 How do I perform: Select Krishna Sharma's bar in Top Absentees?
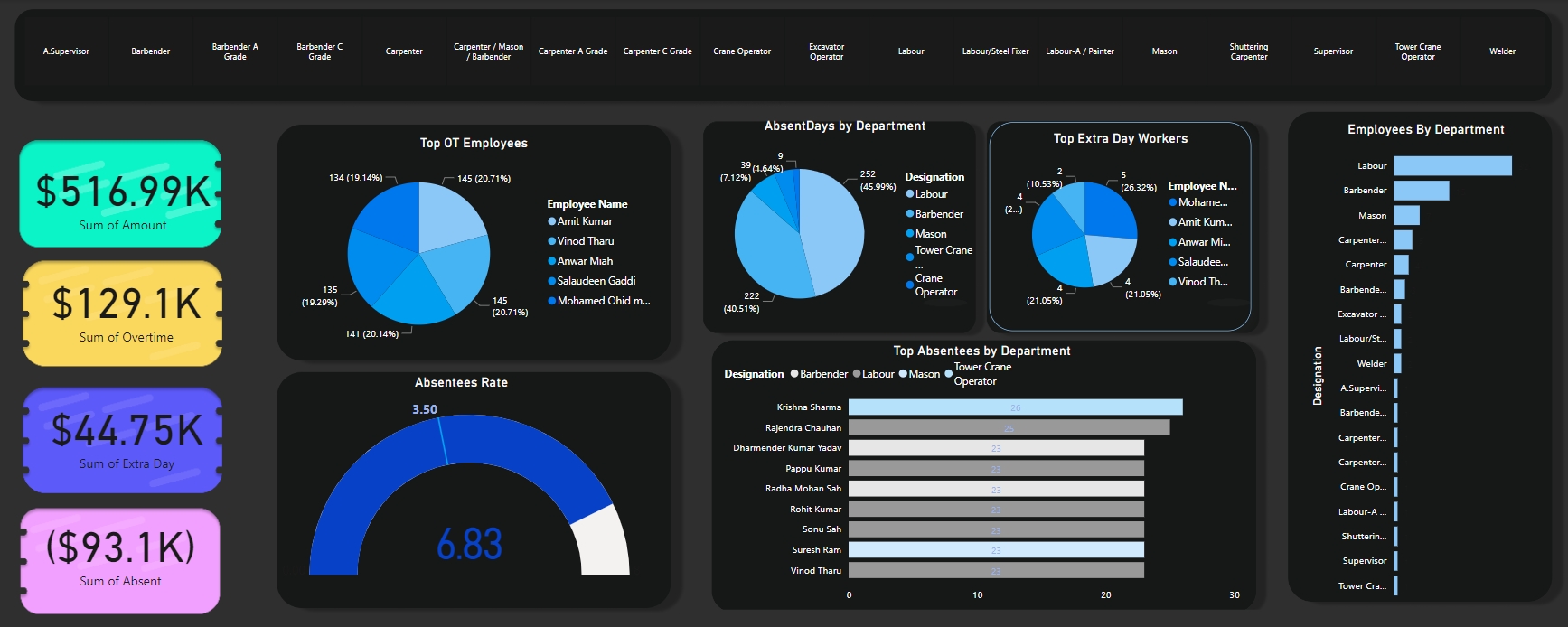[1014, 407]
